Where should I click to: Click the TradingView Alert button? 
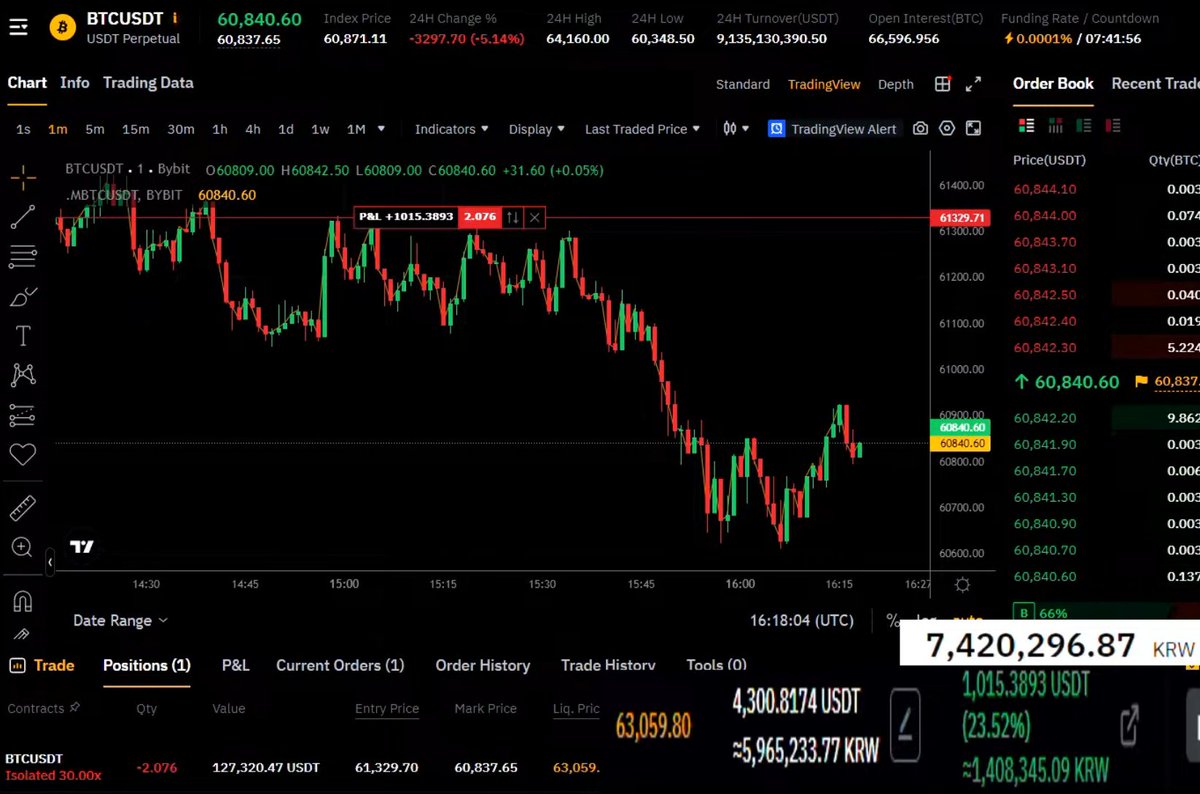(x=833, y=129)
